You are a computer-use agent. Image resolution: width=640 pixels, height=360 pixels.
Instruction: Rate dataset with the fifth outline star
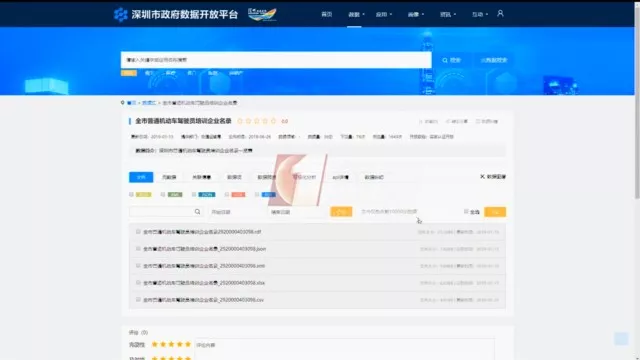point(273,121)
